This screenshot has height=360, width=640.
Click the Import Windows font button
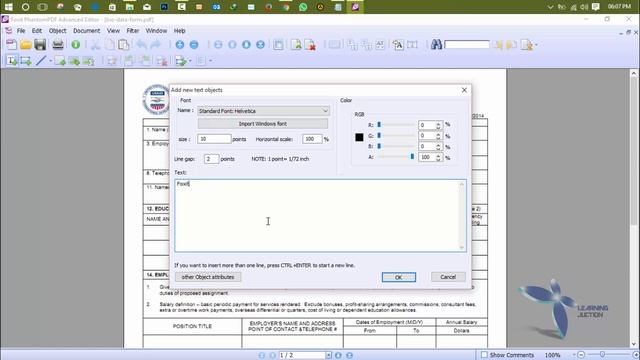click(263, 124)
